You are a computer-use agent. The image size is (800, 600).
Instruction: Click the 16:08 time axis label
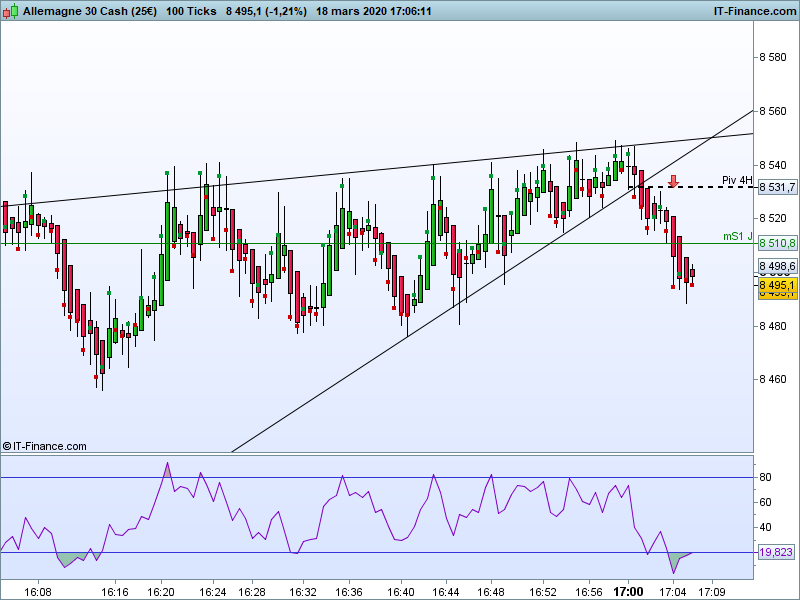coord(38,592)
